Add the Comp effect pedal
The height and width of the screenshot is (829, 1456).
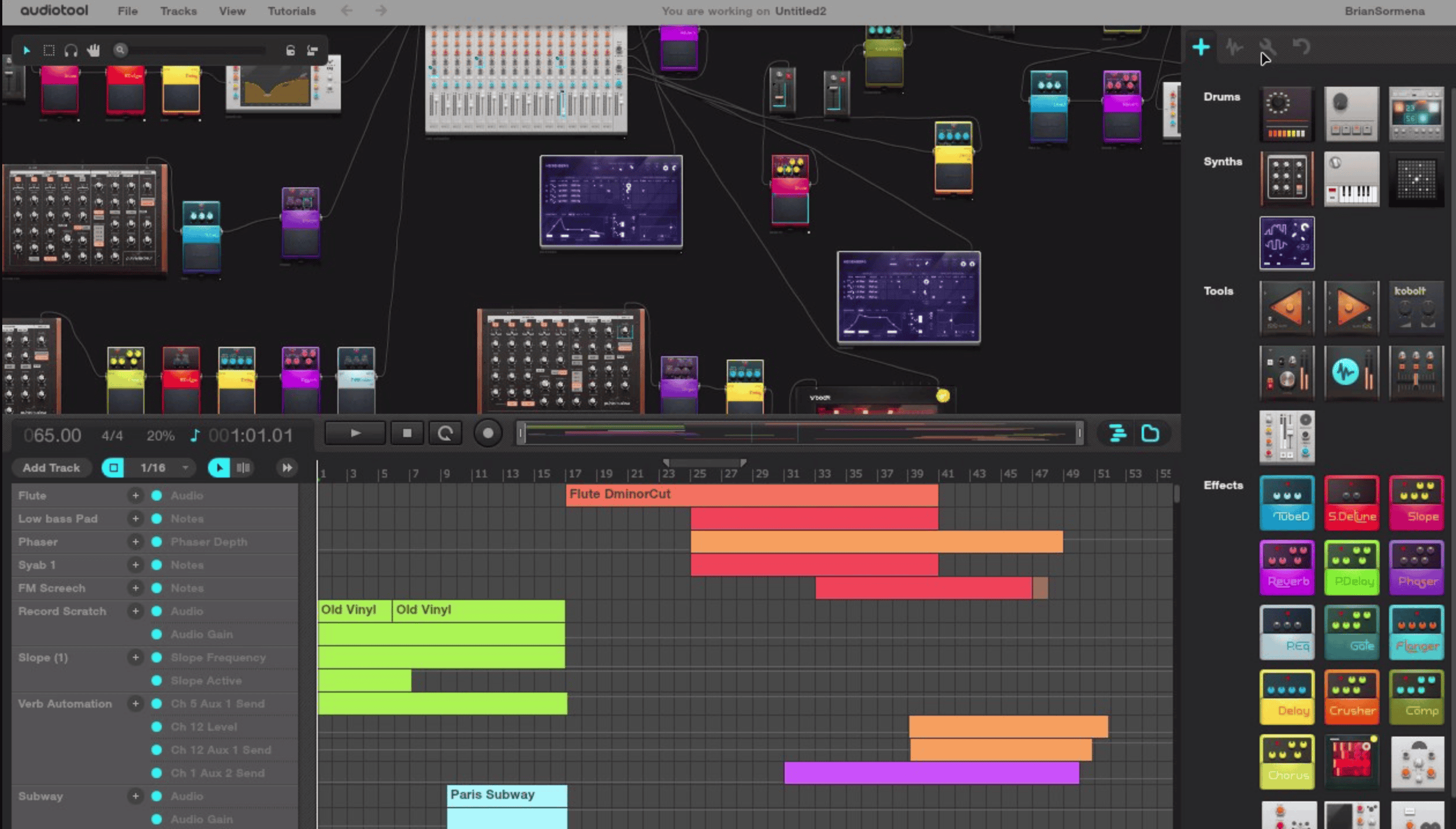tap(1416, 697)
